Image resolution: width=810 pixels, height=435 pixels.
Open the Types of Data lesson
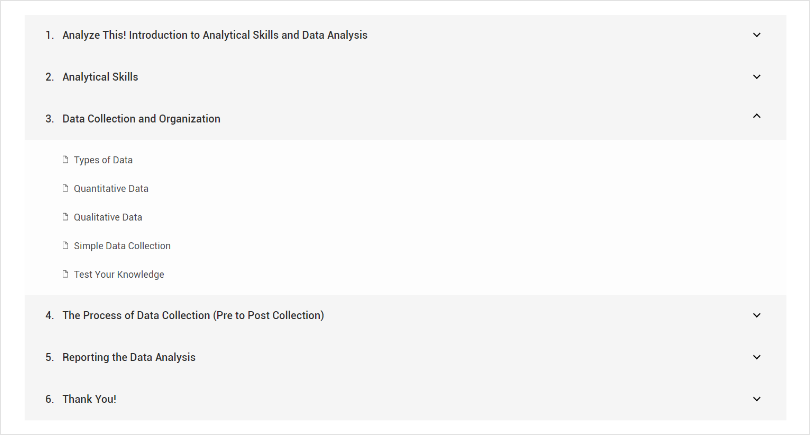103,160
